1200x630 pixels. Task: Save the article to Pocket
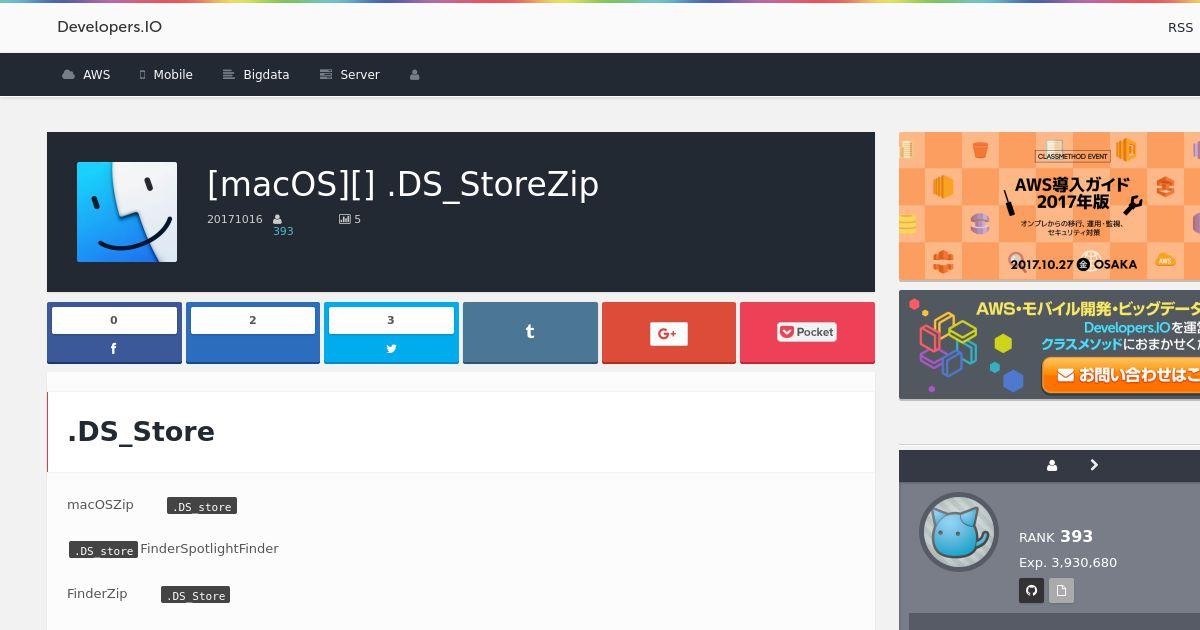pos(807,332)
